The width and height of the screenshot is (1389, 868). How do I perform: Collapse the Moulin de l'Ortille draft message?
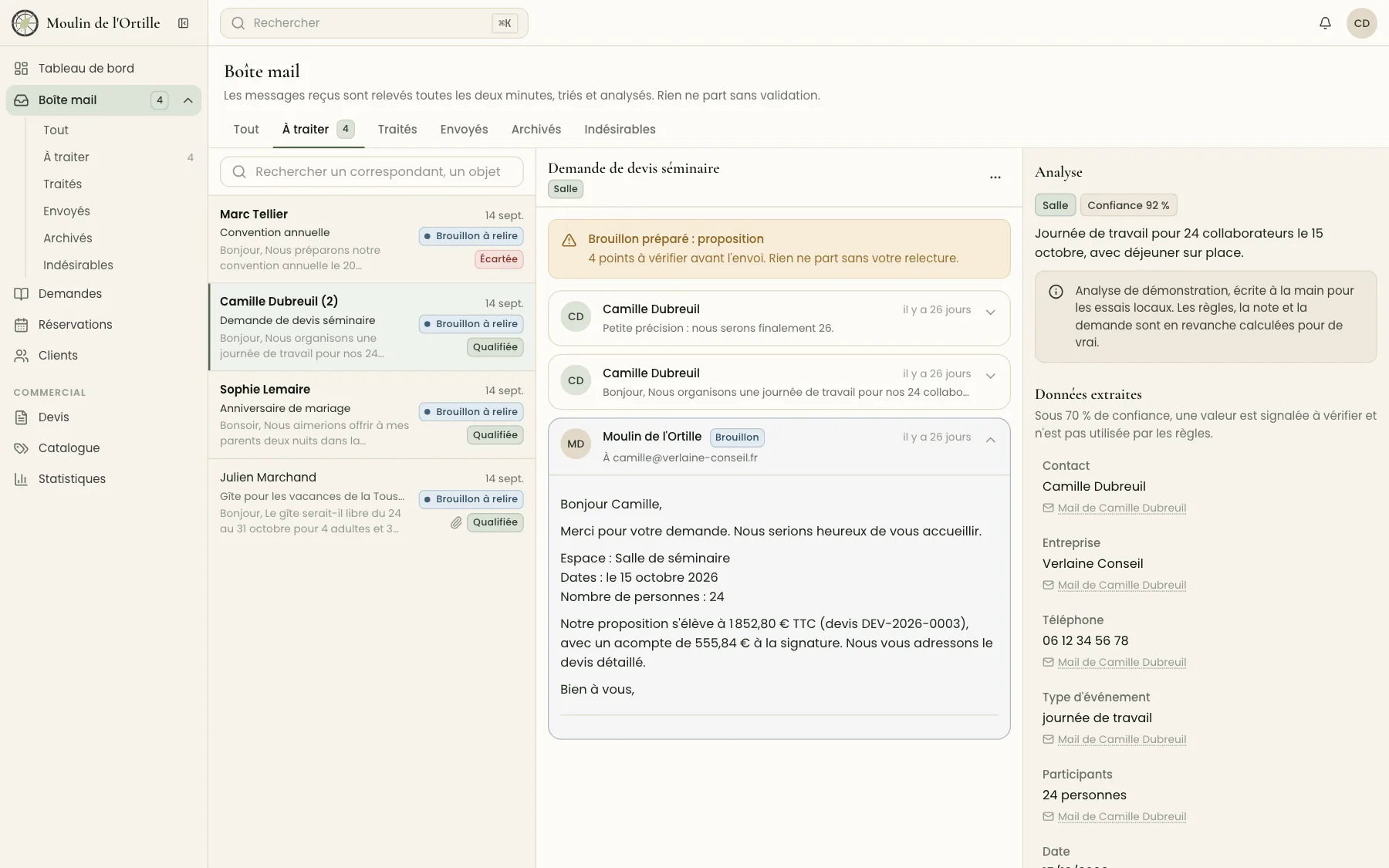click(991, 440)
